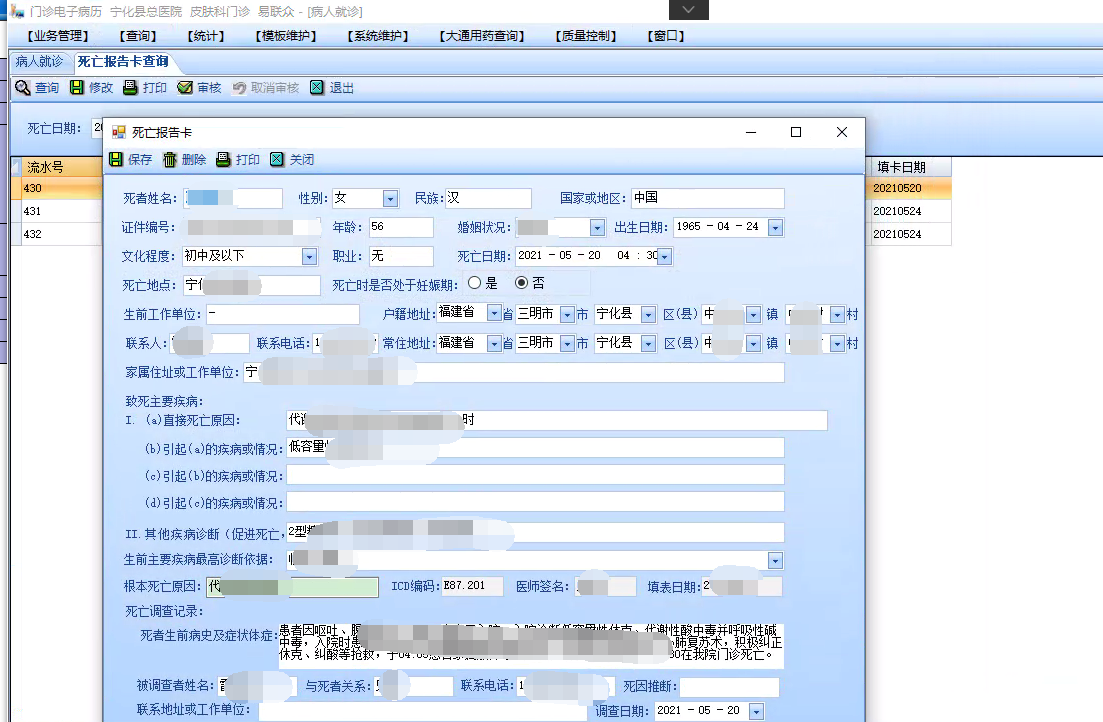This screenshot has width=1103, height=722.
Task: Click the 根本死亡原因 green field
Action: coord(292,587)
